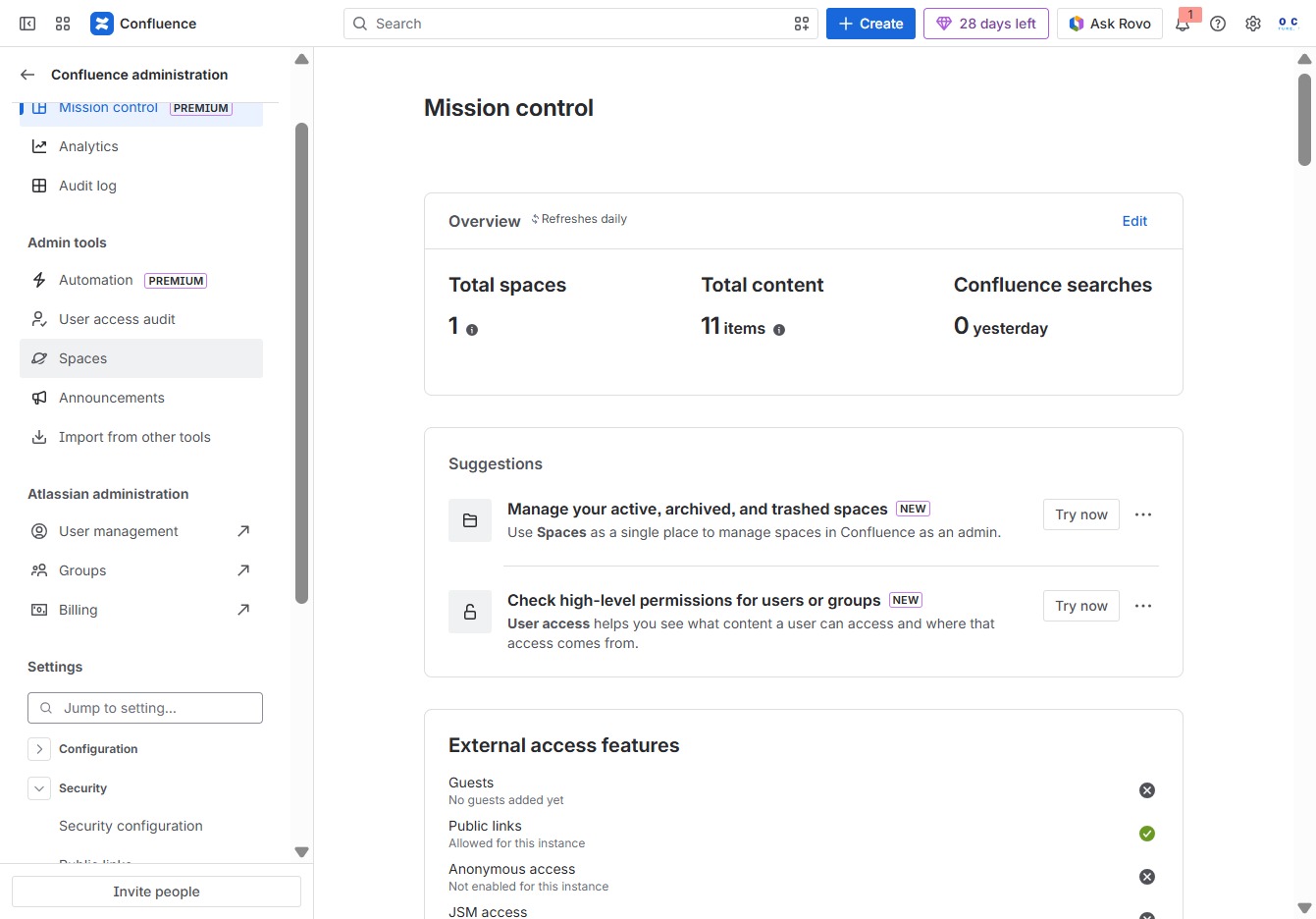This screenshot has height=919, width=1316.
Task: Open Import from other tools
Action: (141, 437)
